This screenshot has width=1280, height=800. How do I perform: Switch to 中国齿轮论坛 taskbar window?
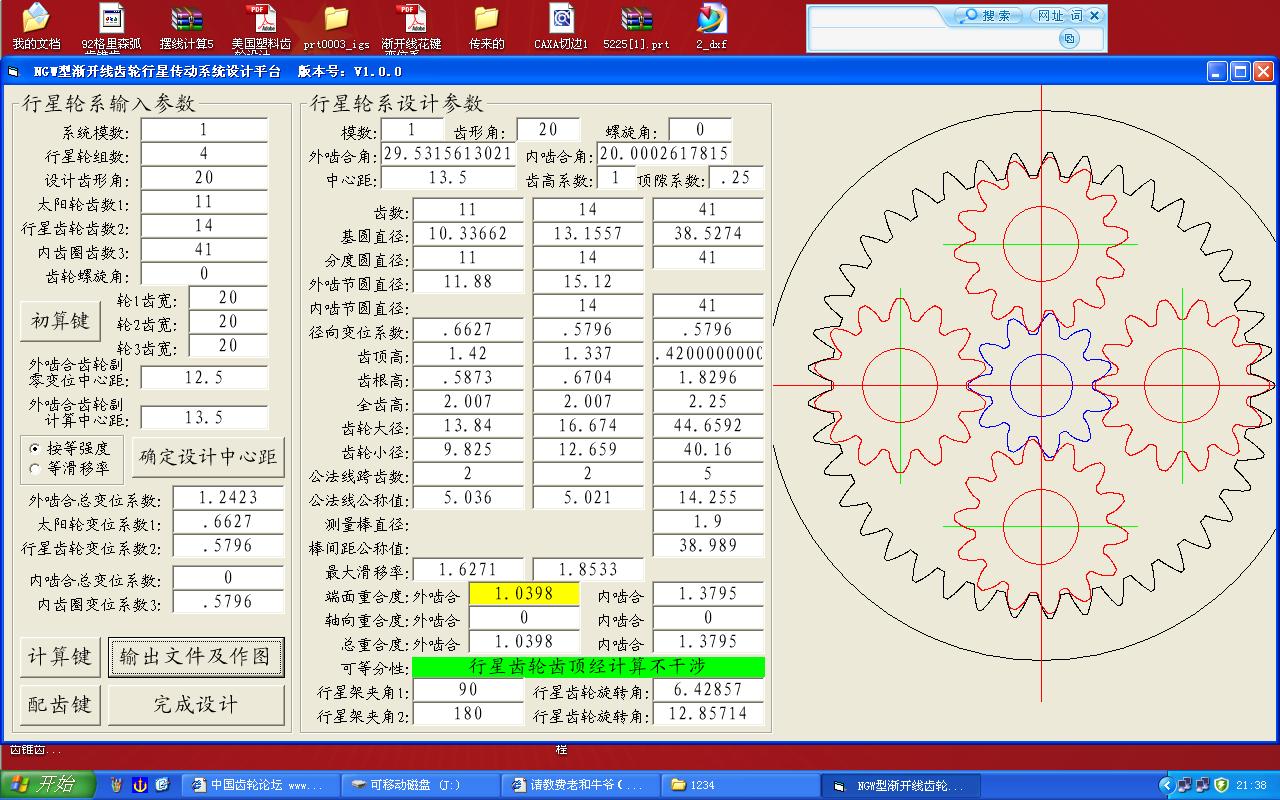point(262,785)
